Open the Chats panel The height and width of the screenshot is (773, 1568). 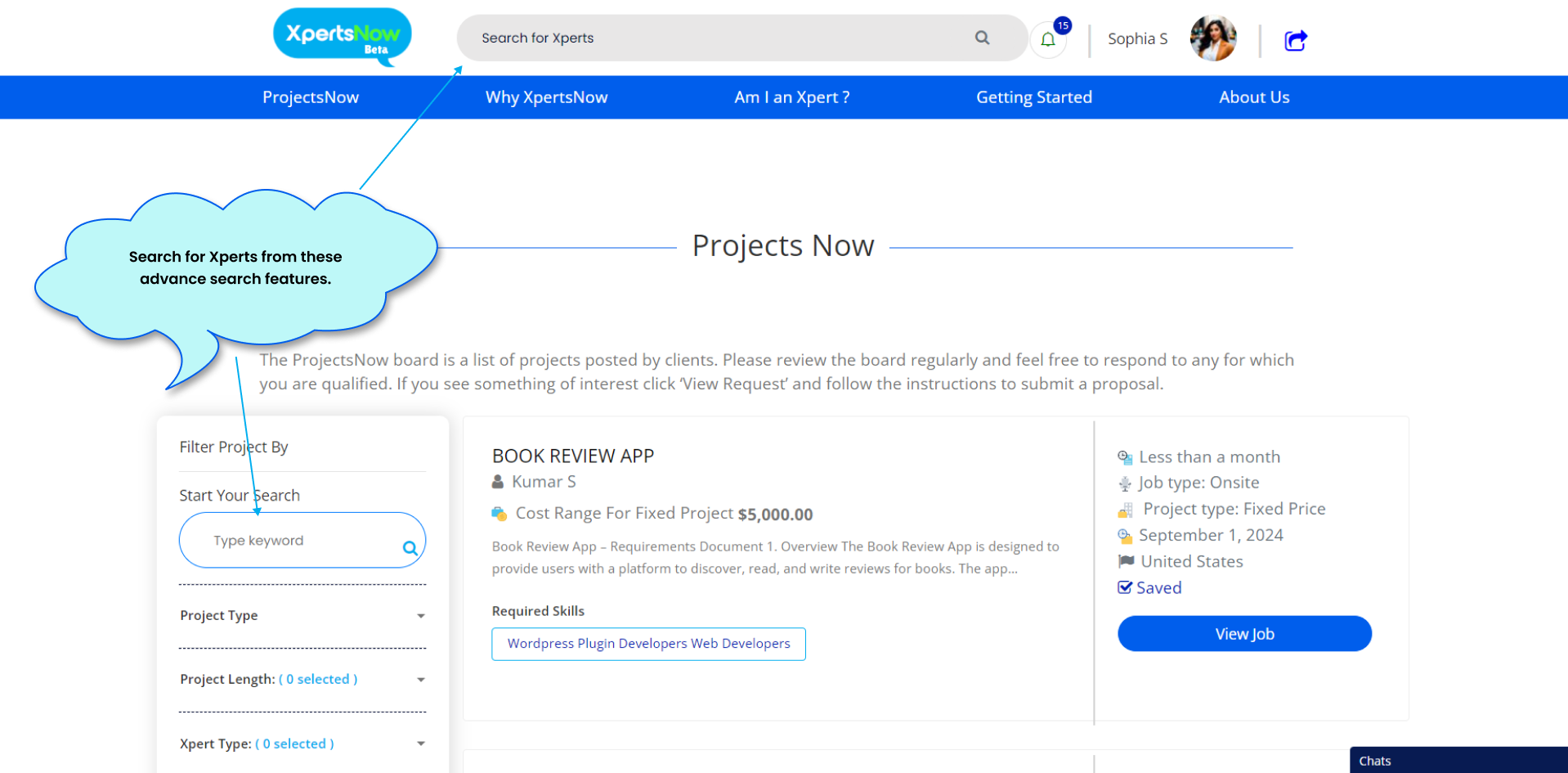1458,760
